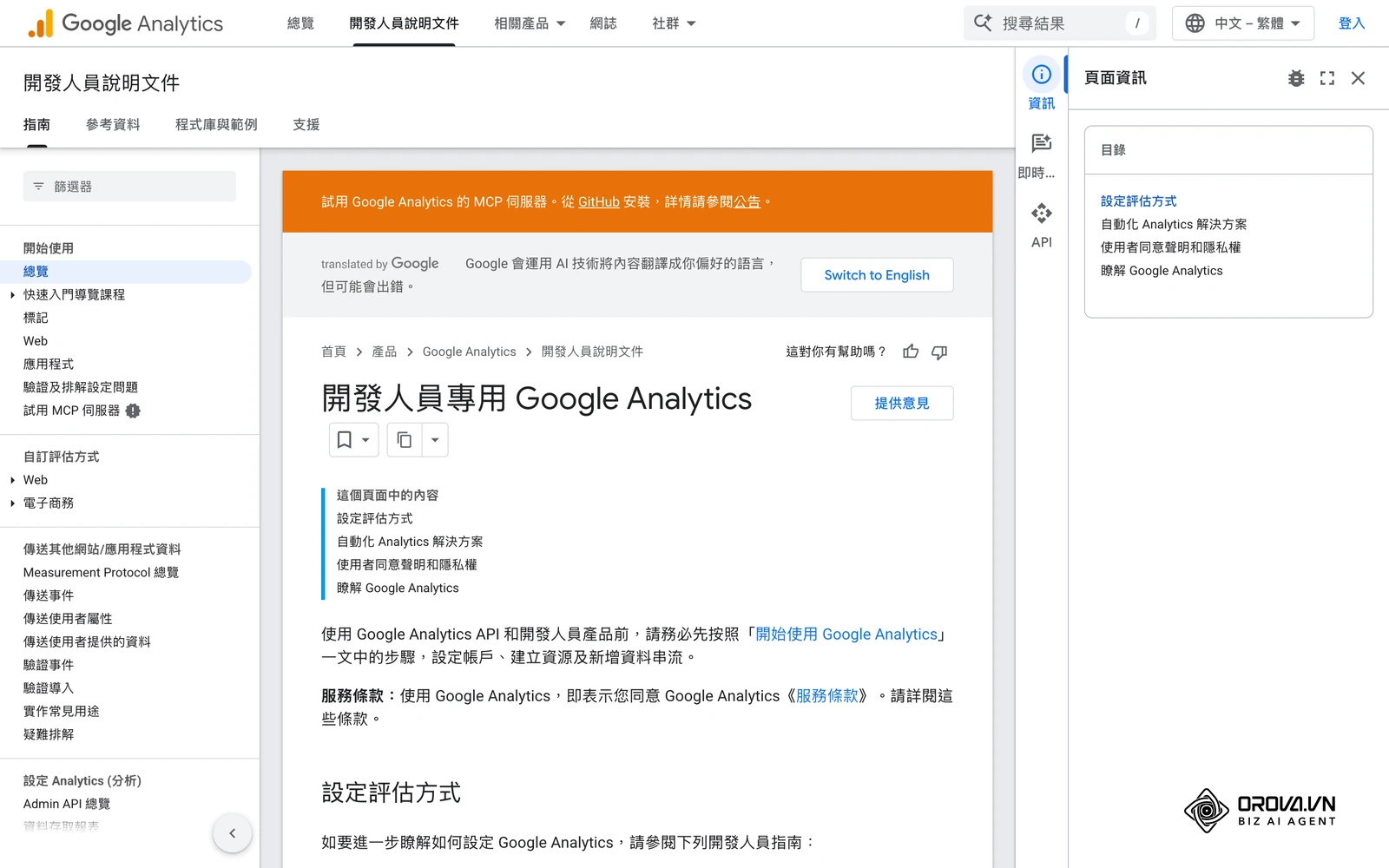This screenshot has height=868, width=1389.
Task: Click the 提供意見 feedback button
Action: (902, 403)
